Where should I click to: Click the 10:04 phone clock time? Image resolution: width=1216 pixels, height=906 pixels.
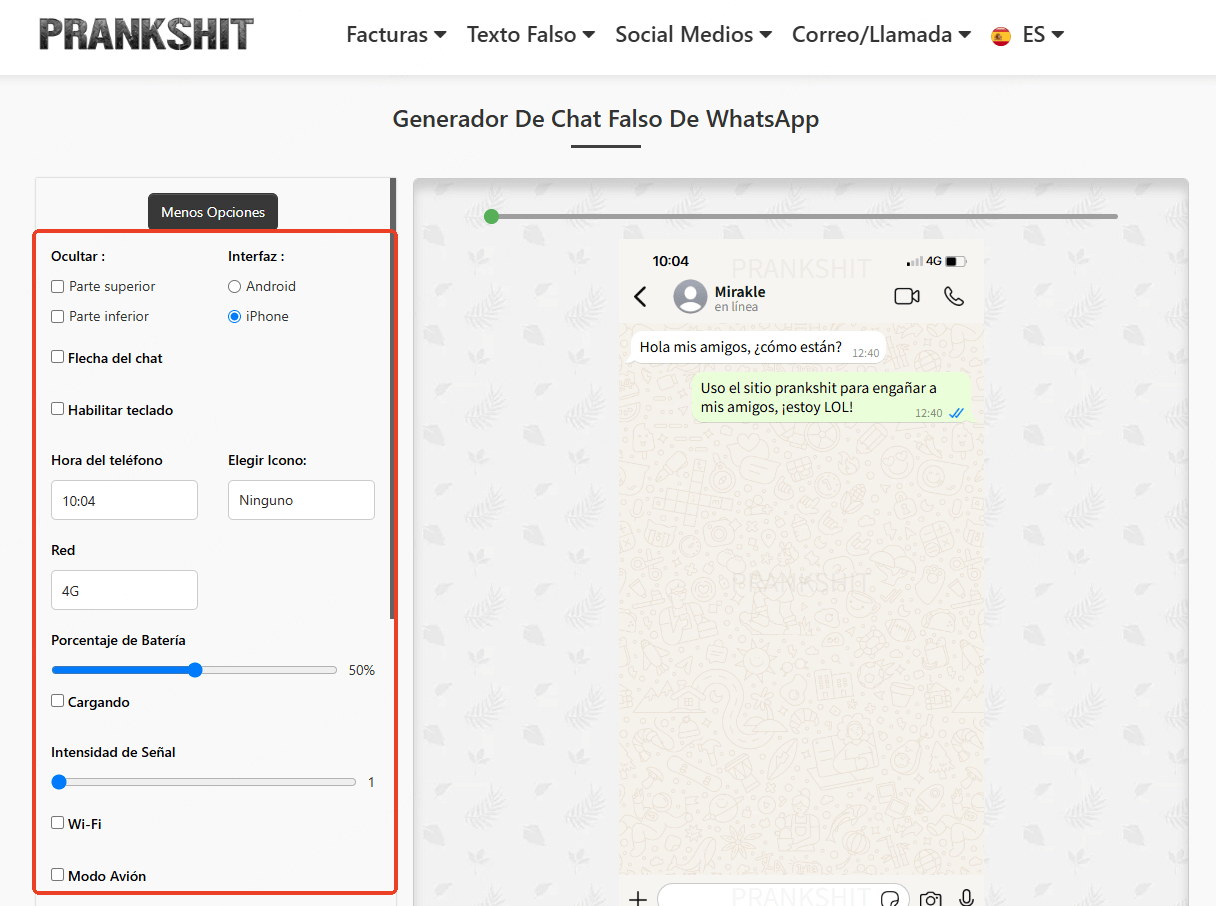click(670, 261)
